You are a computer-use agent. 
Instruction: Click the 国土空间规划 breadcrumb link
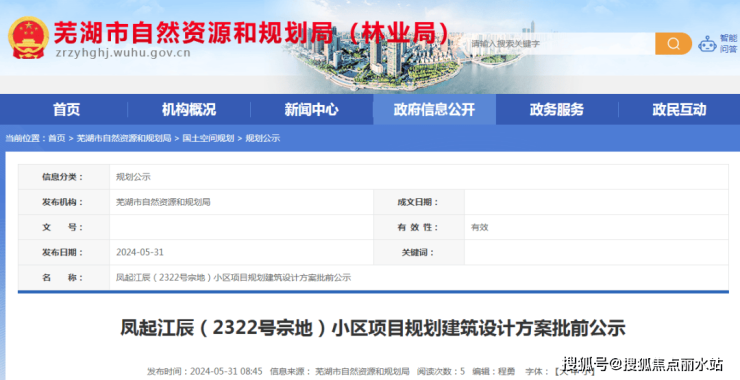coord(208,138)
